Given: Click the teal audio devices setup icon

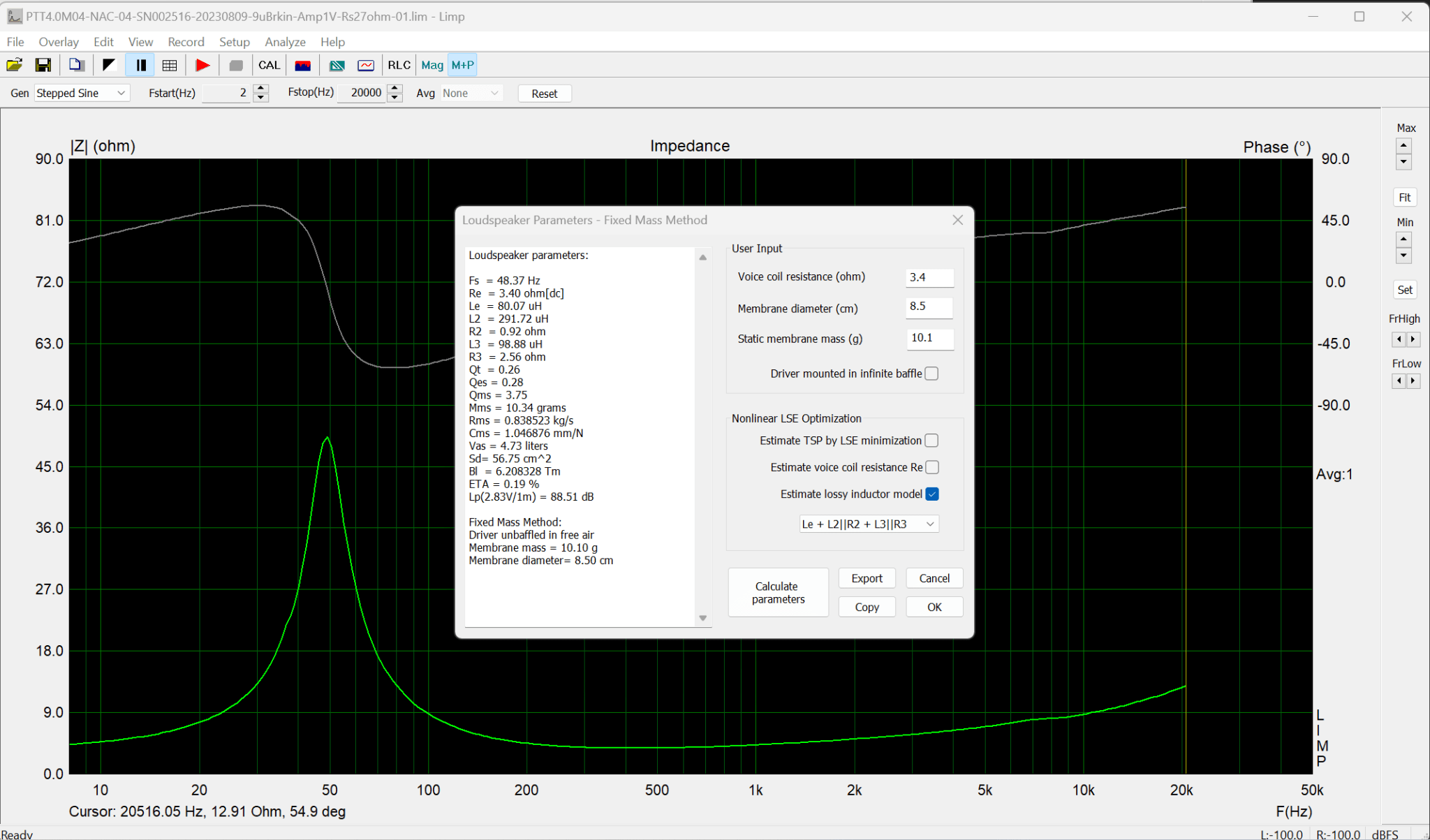Looking at the screenshot, I should (337, 65).
